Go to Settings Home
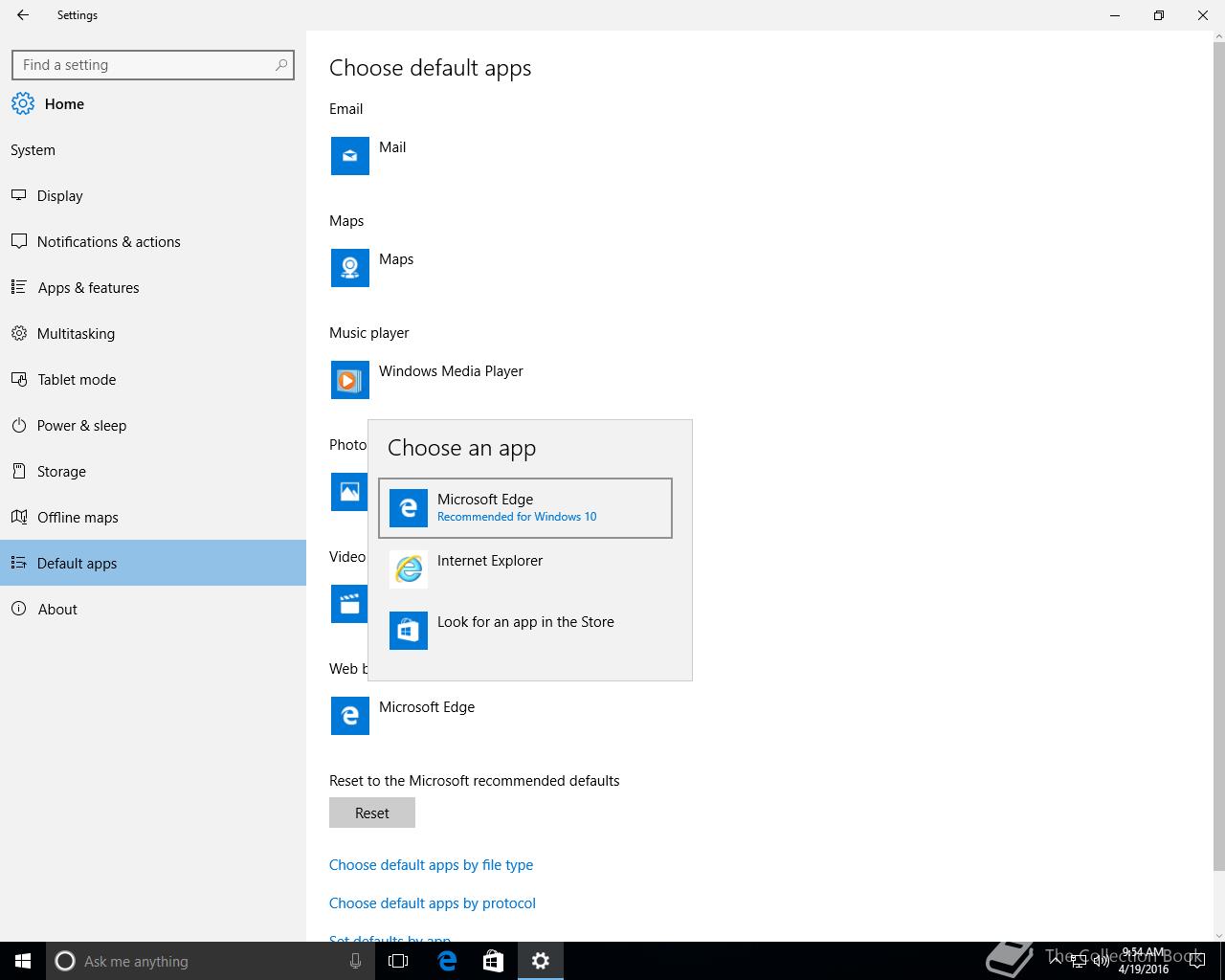Image resolution: width=1225 pixels, height=980 pixels. click(153, 103)
